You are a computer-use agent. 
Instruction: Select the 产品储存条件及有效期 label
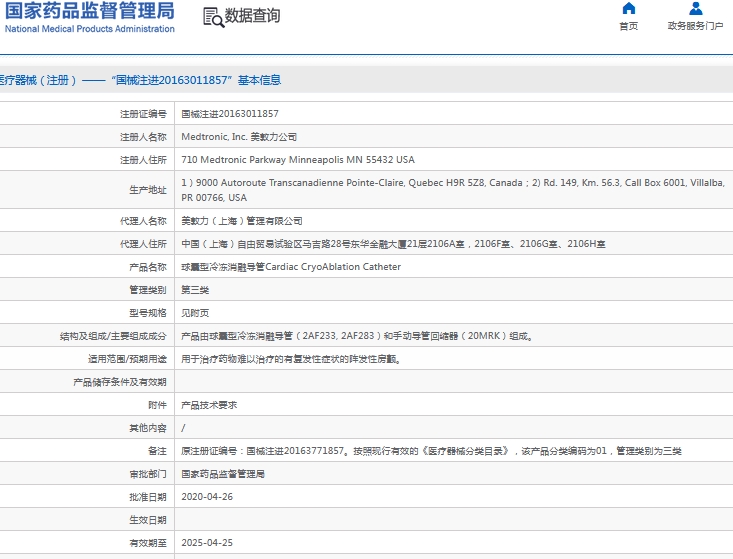tap(120, 382)
